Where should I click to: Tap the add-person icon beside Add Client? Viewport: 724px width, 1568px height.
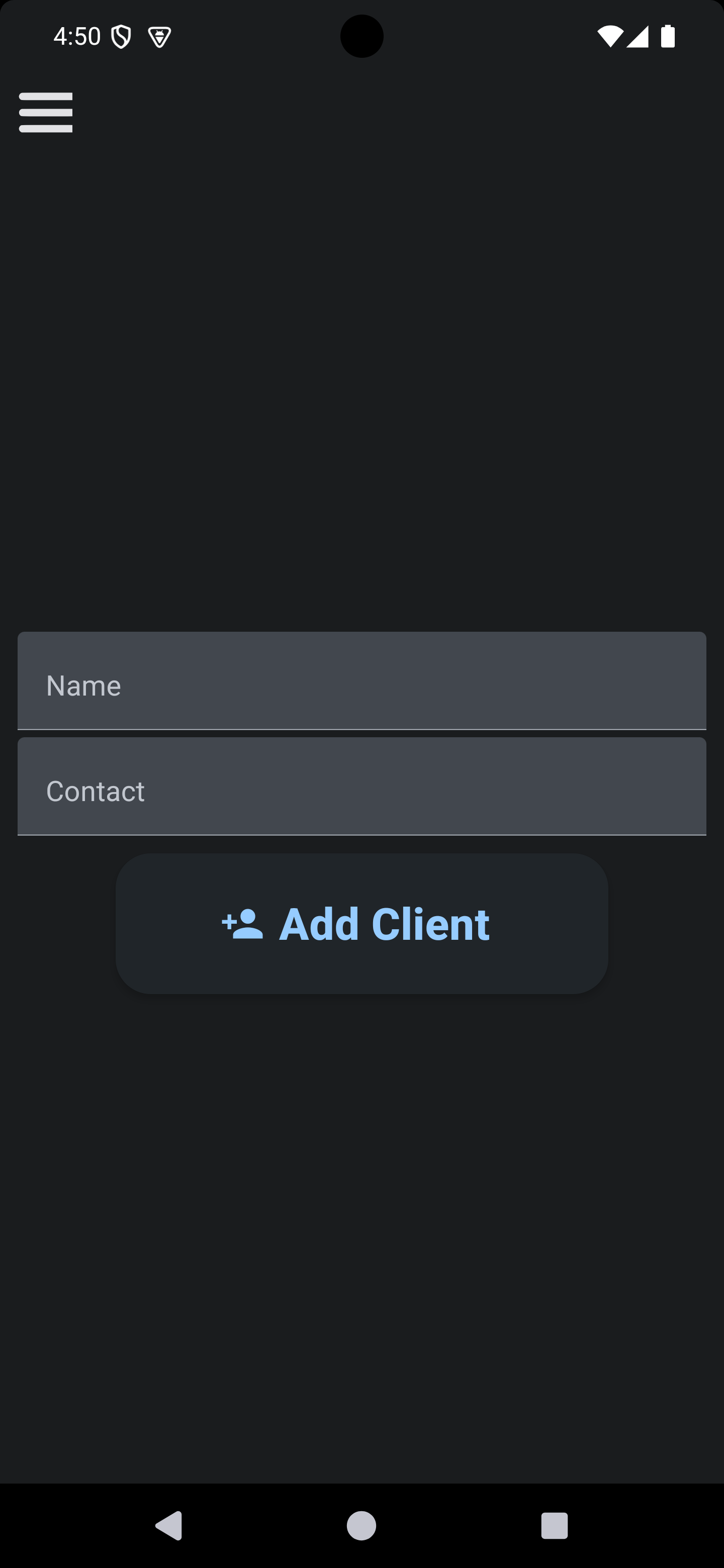pyautogui.click(x=242, y=924)
